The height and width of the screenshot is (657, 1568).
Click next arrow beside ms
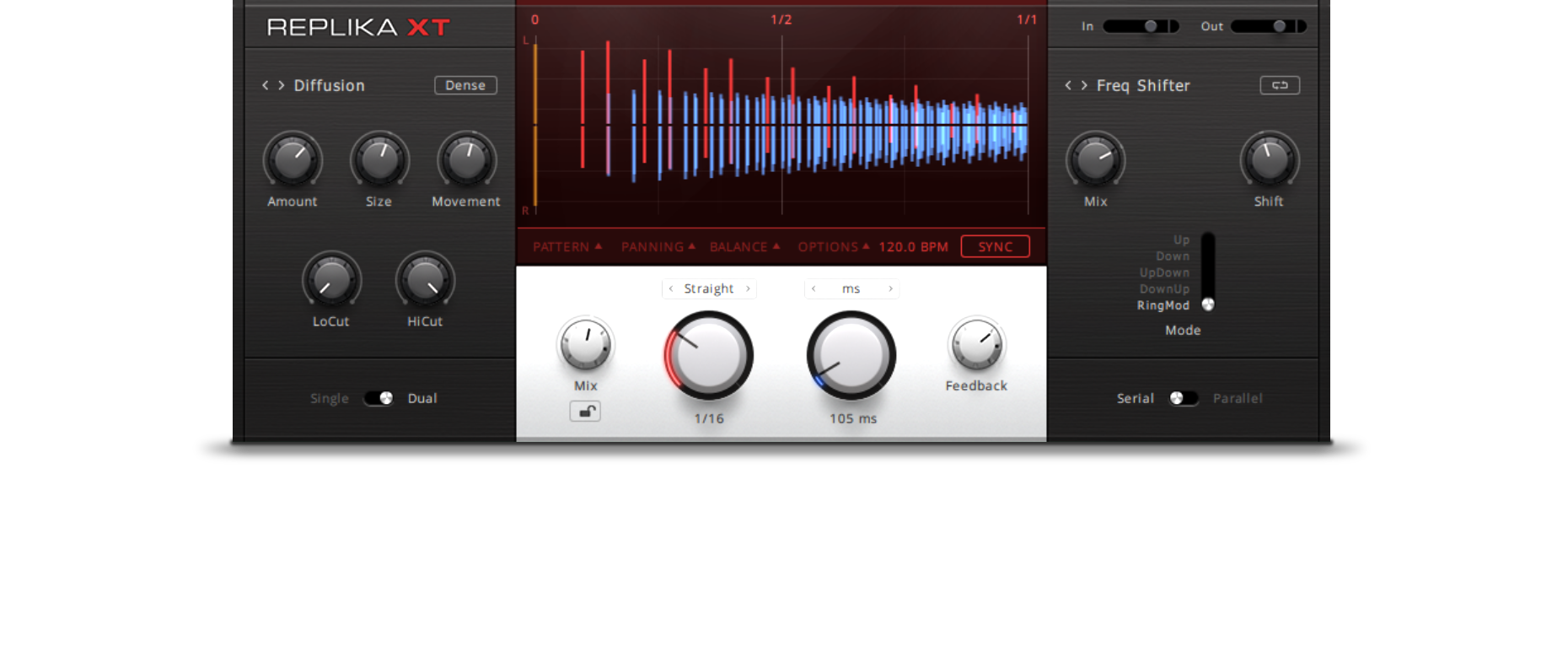(890, 288)
